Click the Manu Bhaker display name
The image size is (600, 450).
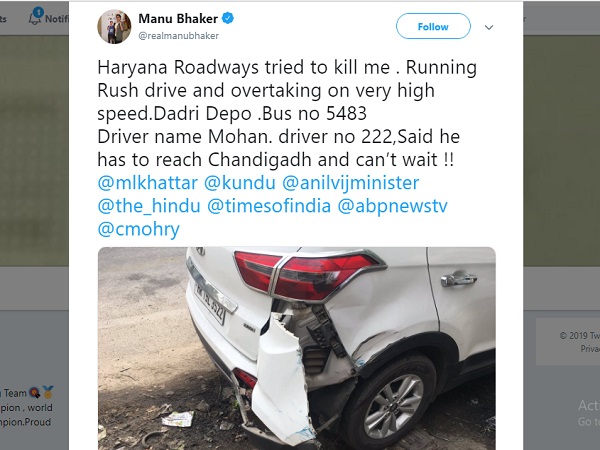[178, 18]
